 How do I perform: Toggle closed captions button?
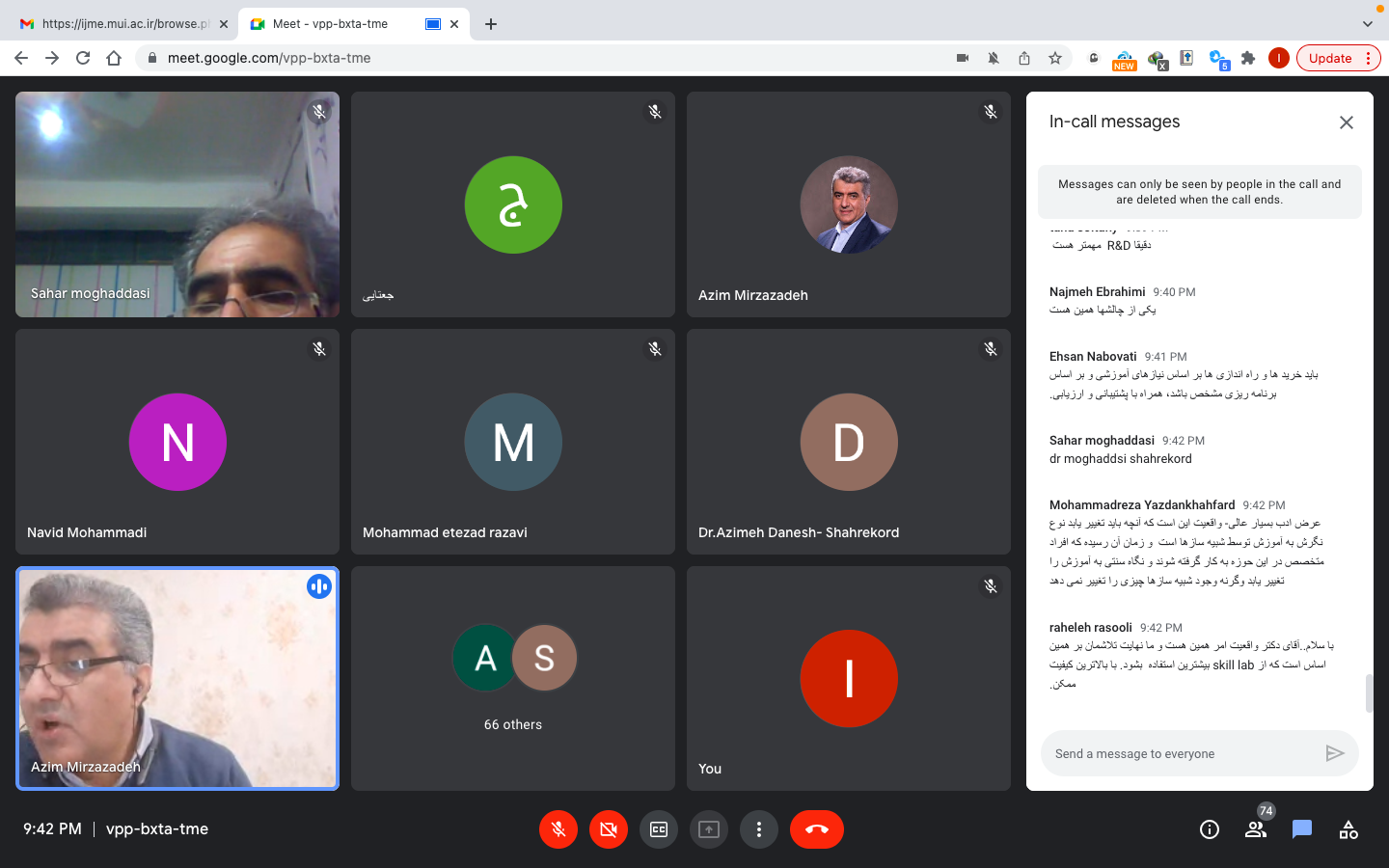pyautogui.click(x=659, y=829)
